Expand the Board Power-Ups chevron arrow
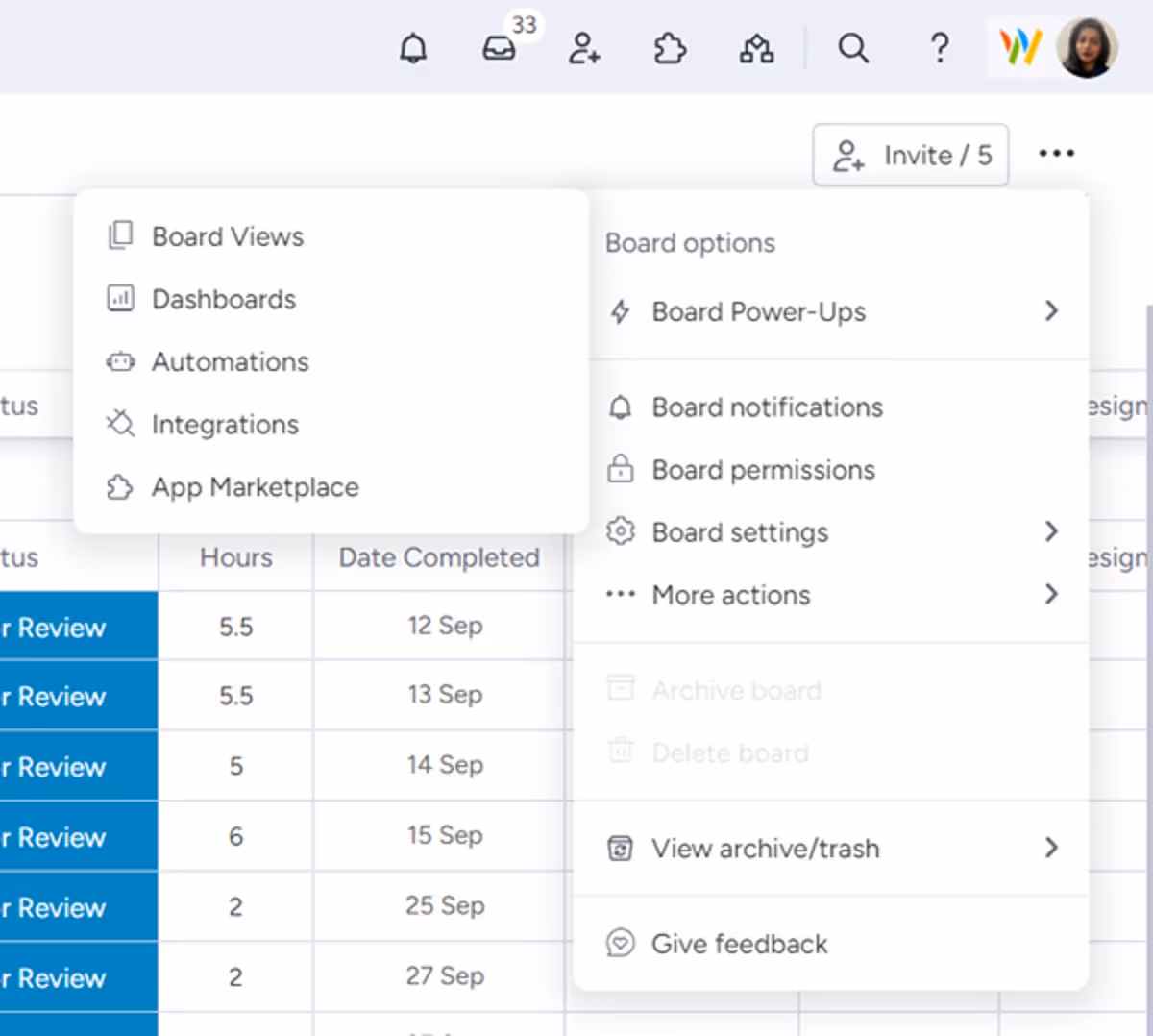This screenshot has height=1036, width=1153. point(1051,310)
